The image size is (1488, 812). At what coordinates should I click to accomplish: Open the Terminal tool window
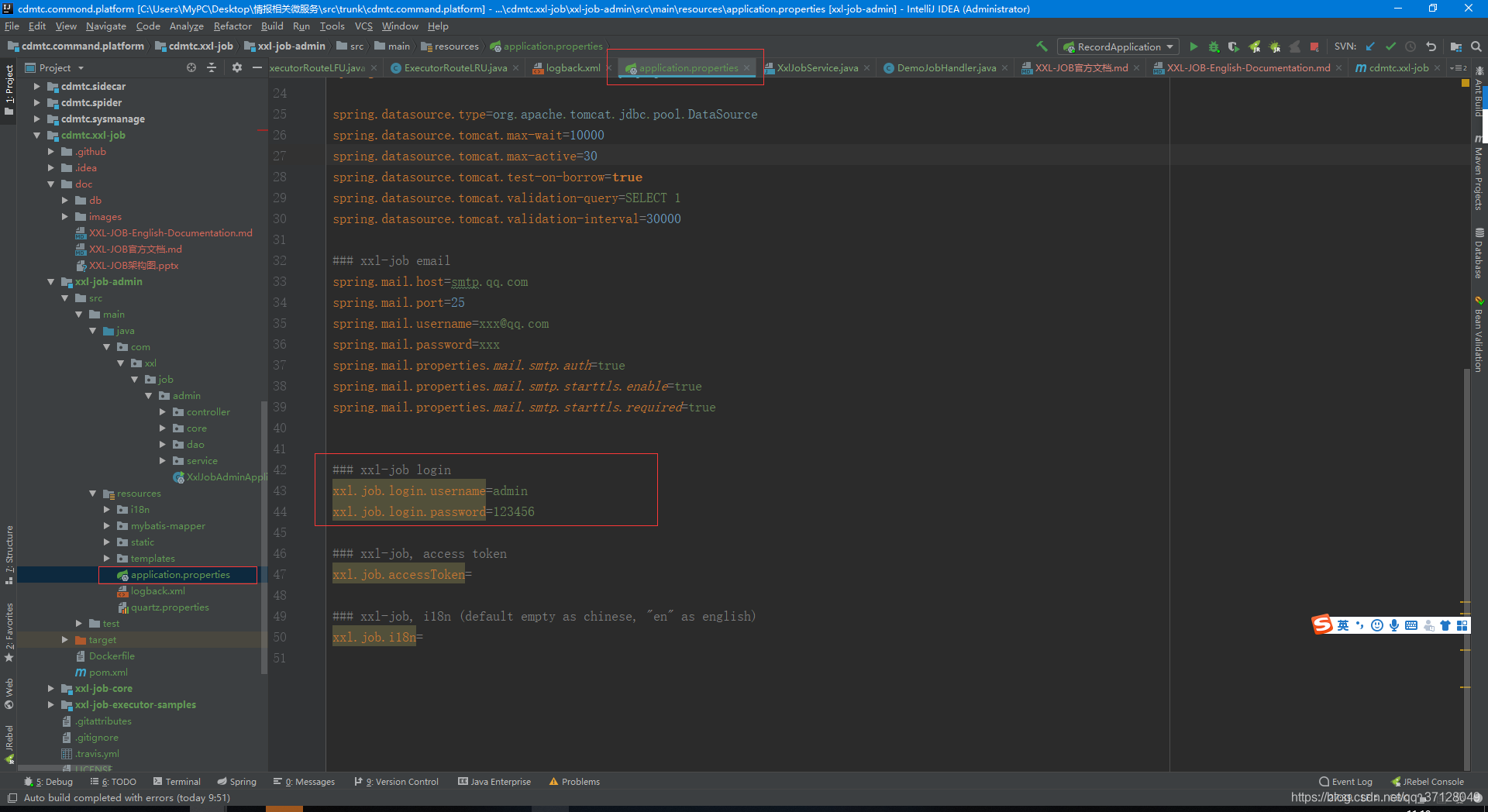tap(177, 782)
